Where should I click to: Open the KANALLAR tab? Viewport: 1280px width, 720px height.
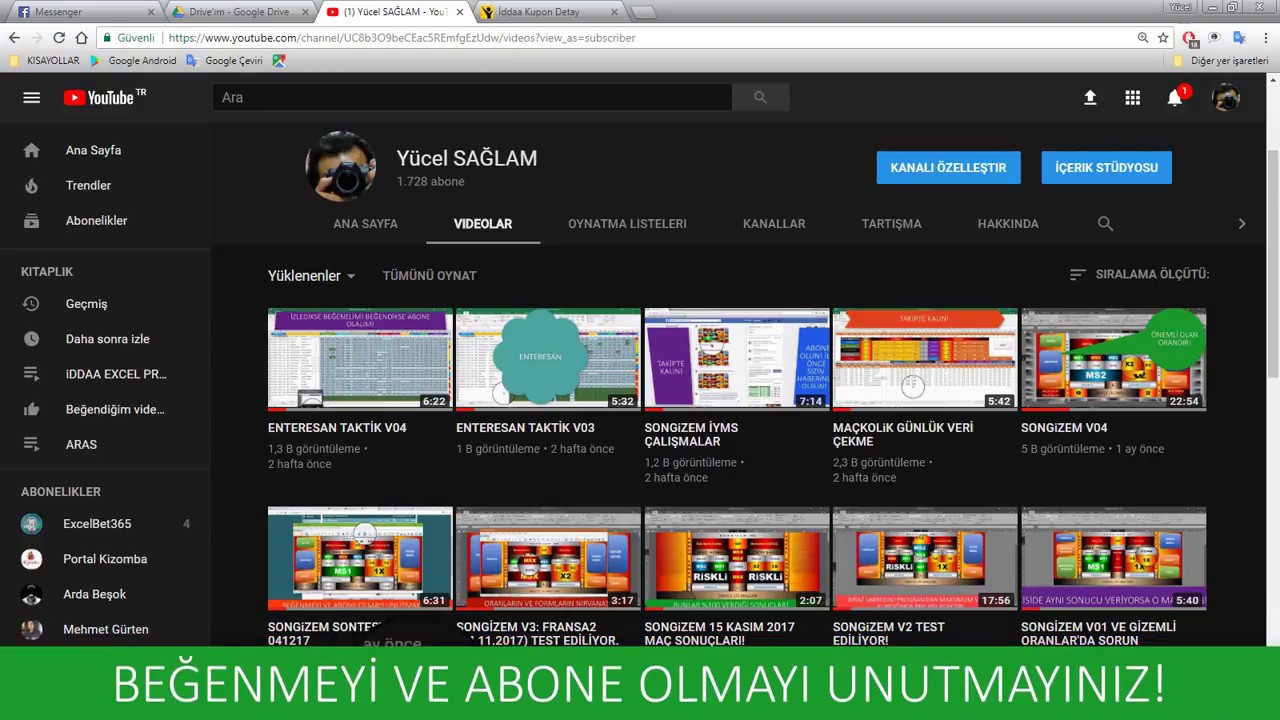coord(774,224)
